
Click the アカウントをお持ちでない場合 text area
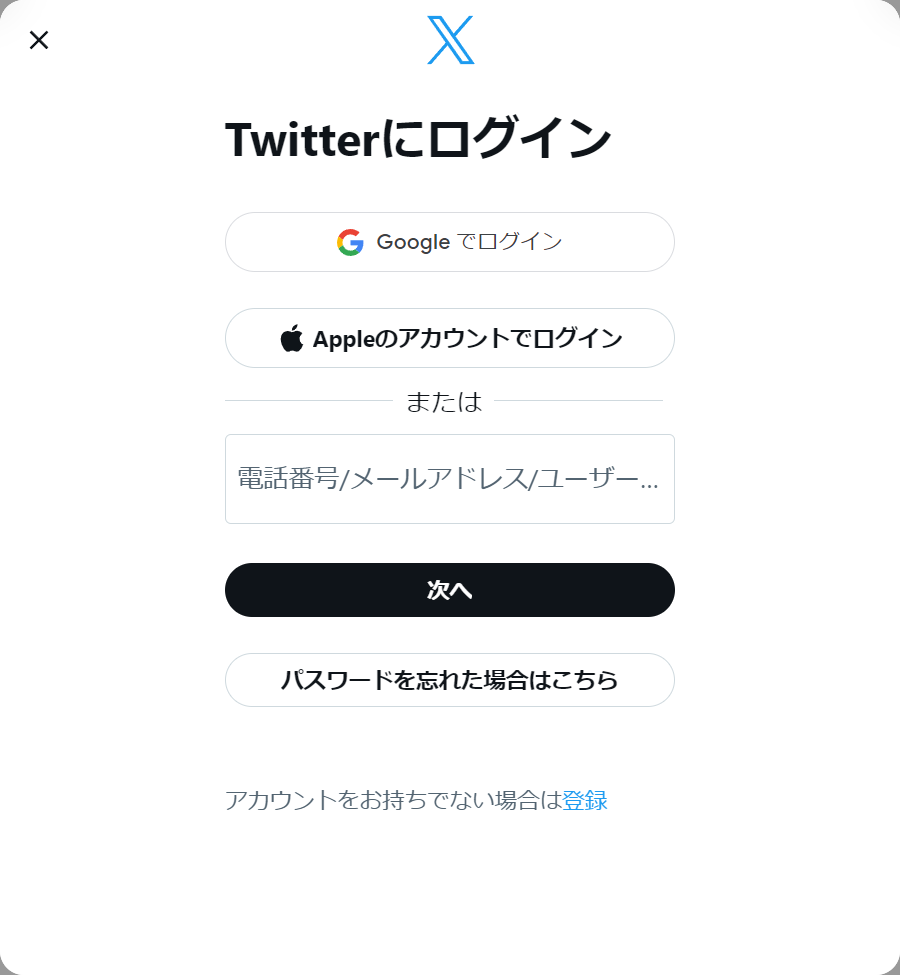point(390,799)
